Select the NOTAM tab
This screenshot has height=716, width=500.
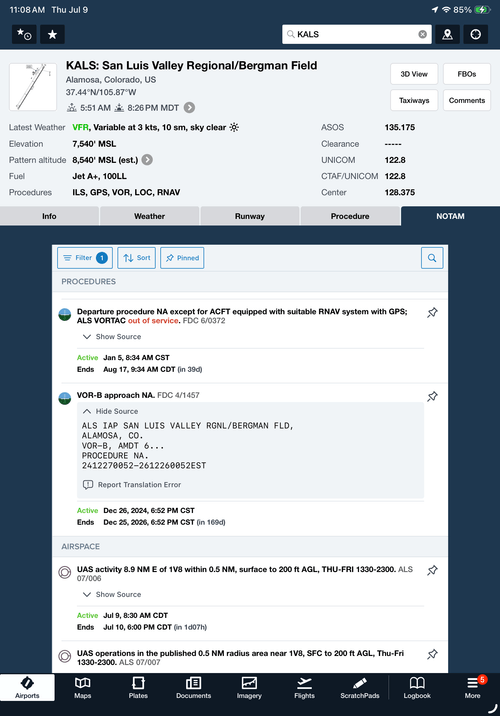[x=450, y=216]
